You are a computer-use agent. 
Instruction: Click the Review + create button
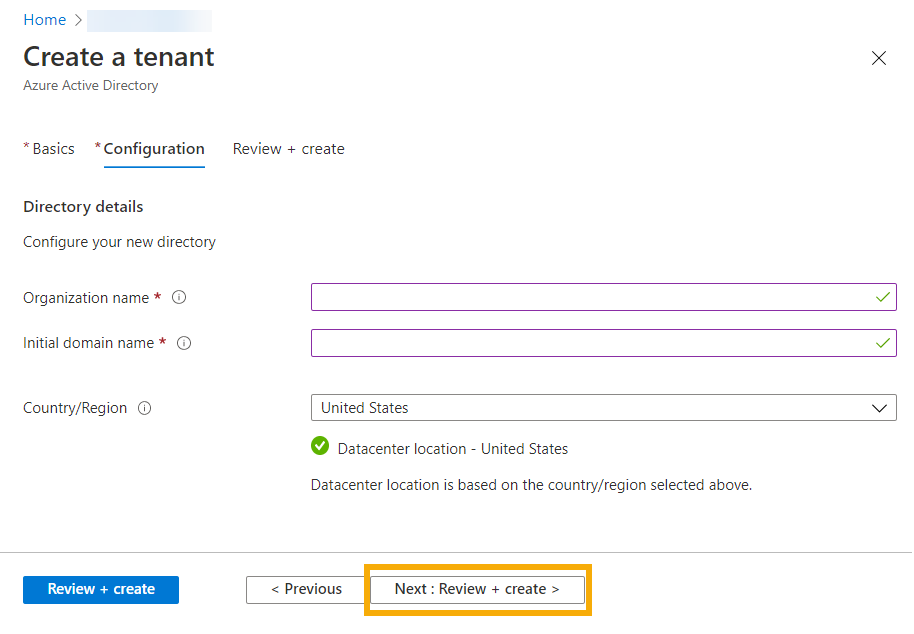click(x=100, y=590)
